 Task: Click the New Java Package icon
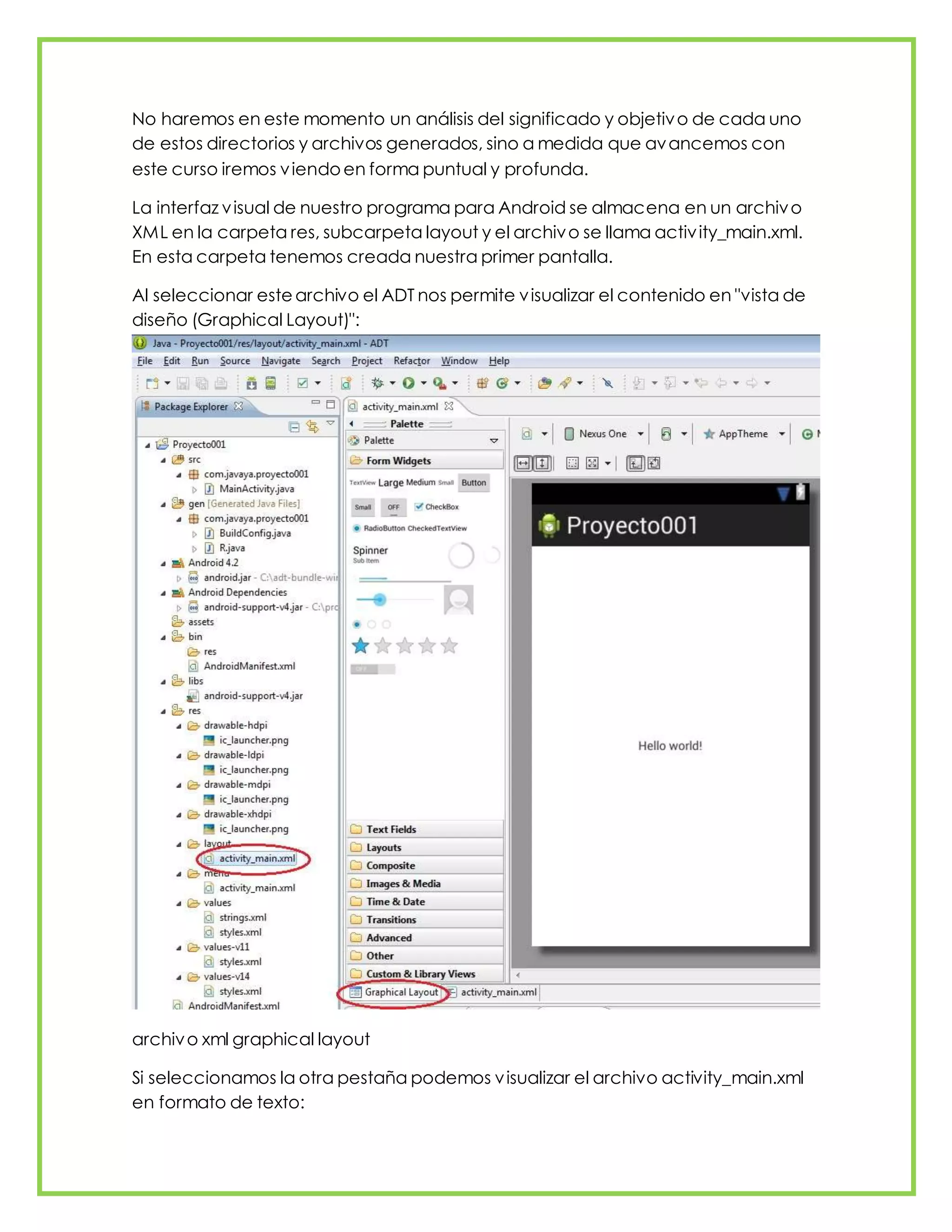pos(482,384)
